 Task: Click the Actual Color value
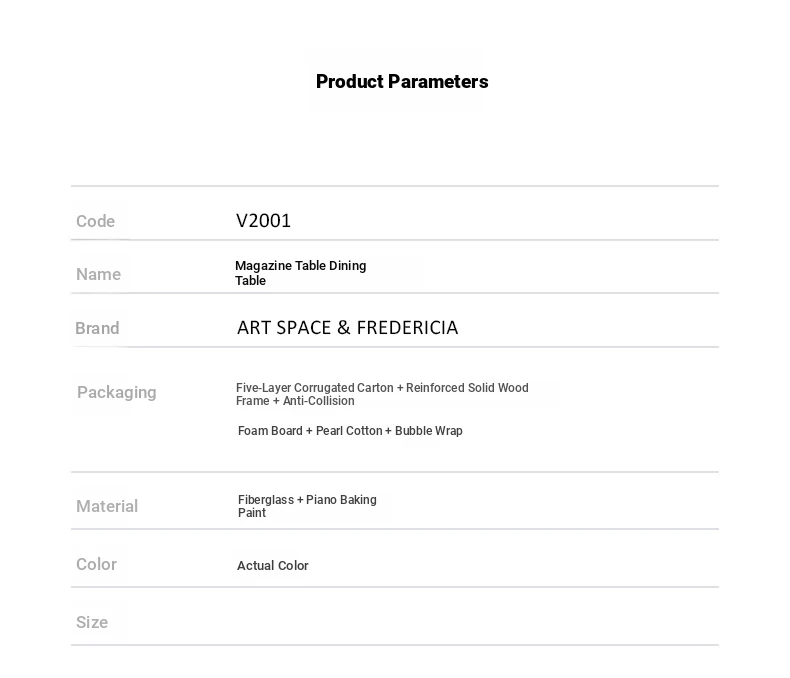(x=272, y=566)
